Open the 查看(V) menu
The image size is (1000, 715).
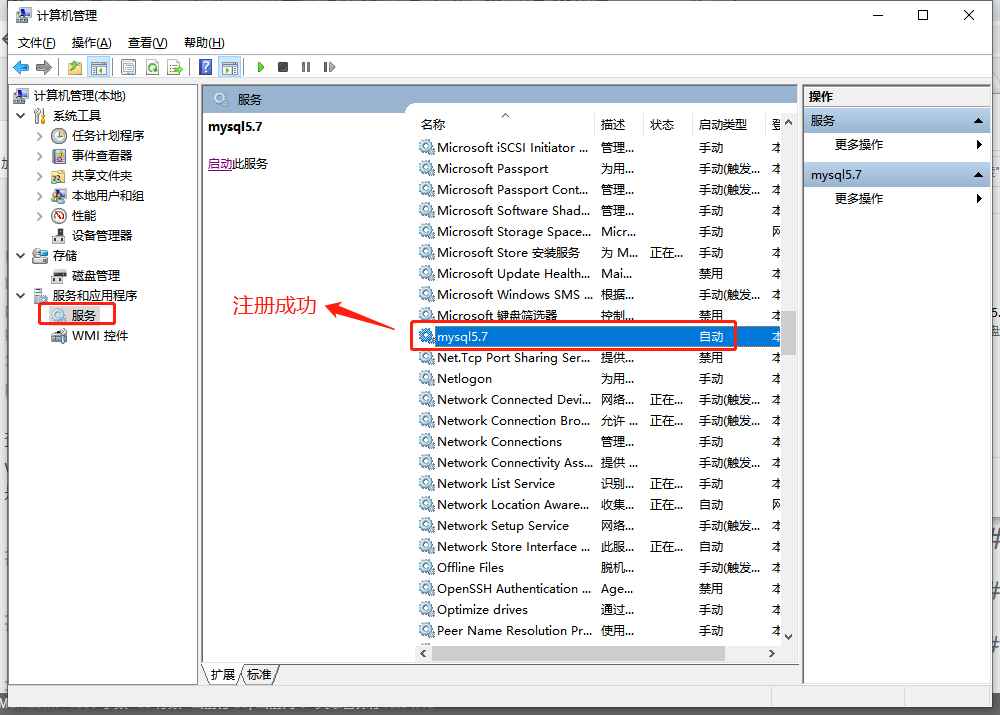click(147, 43)
